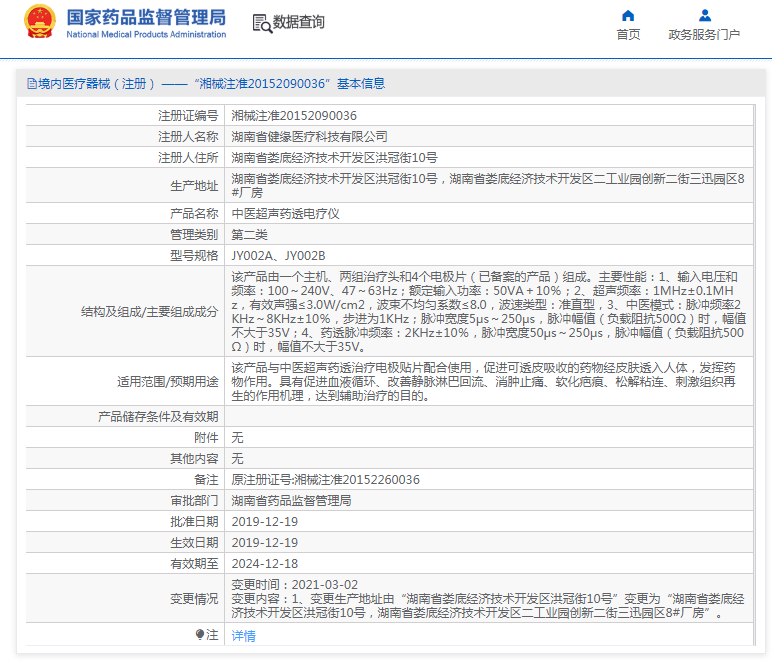The height and width of the screenshot is (662, 772).
Task: Click 国家药品监督管理局 site title
Action: pos(146,17)
